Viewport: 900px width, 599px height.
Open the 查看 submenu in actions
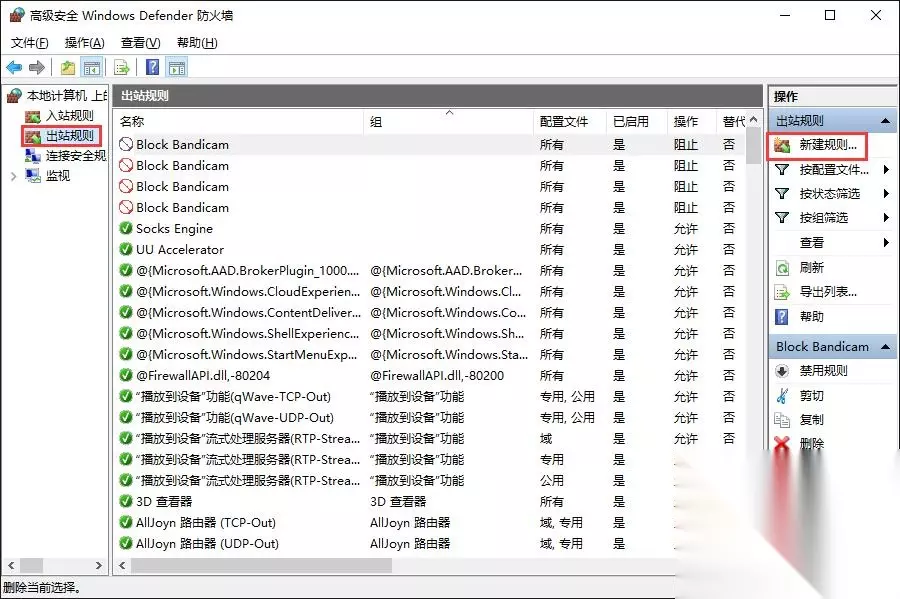click(x=812, y=243)
